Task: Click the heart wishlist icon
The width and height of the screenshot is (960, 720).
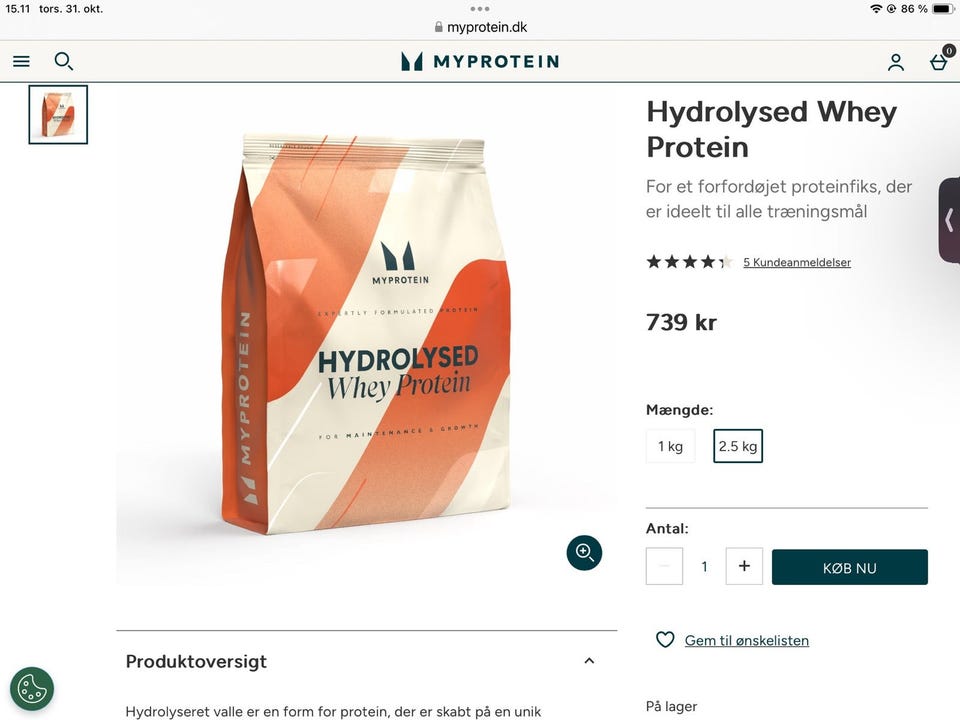Action: 665,640
